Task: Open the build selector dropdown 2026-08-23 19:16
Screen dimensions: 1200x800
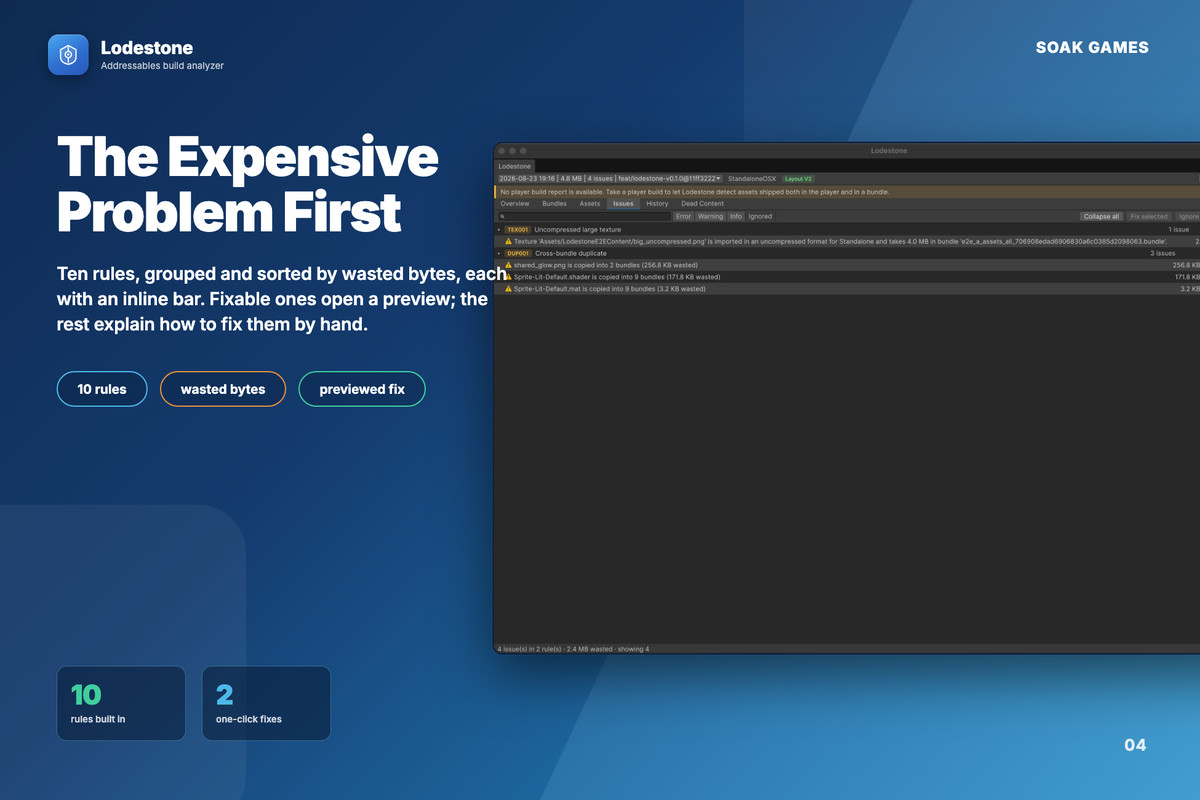Action: click(x=610, y=179)
